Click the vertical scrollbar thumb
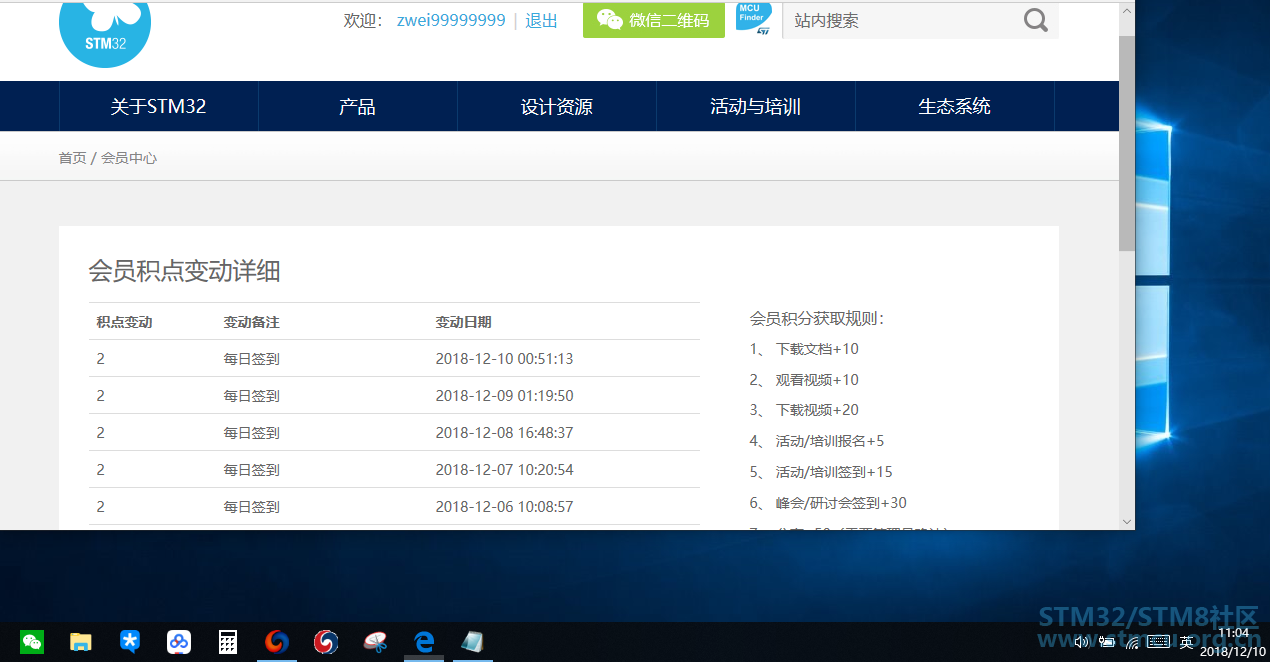 pyautogui.click(x=1127, y=142)
